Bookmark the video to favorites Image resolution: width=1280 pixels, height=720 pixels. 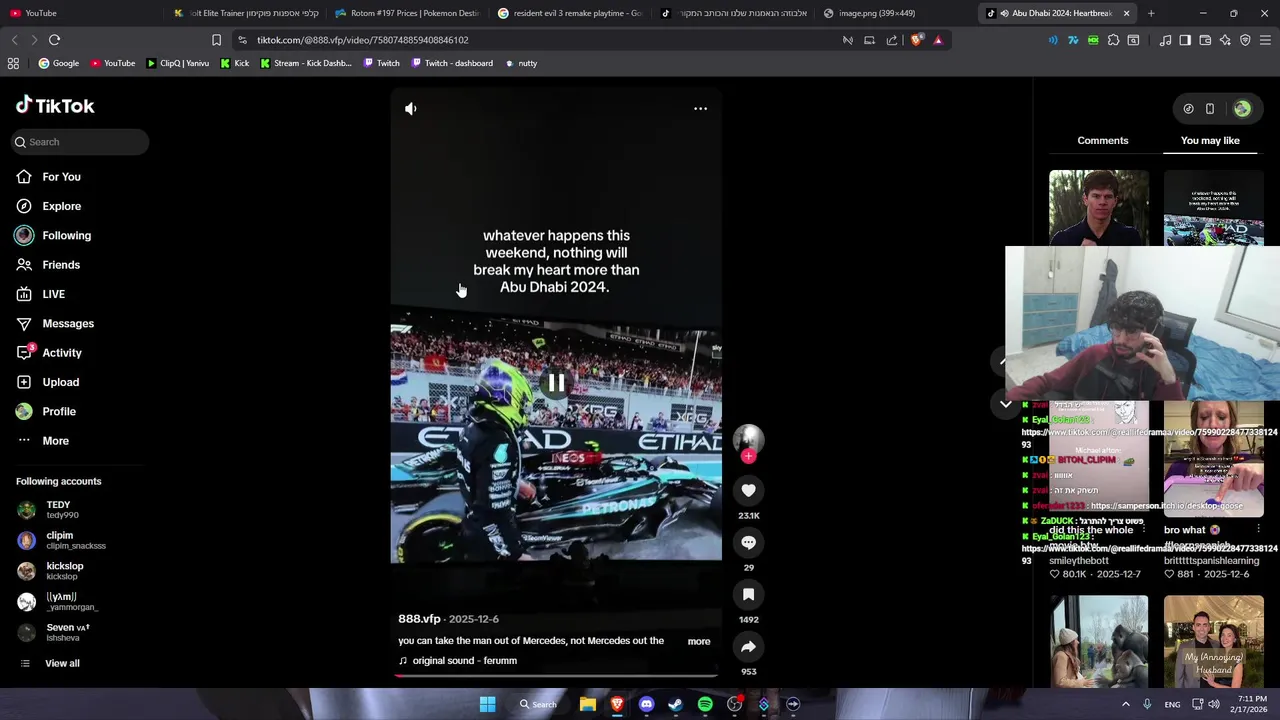(x=748, y=594)
